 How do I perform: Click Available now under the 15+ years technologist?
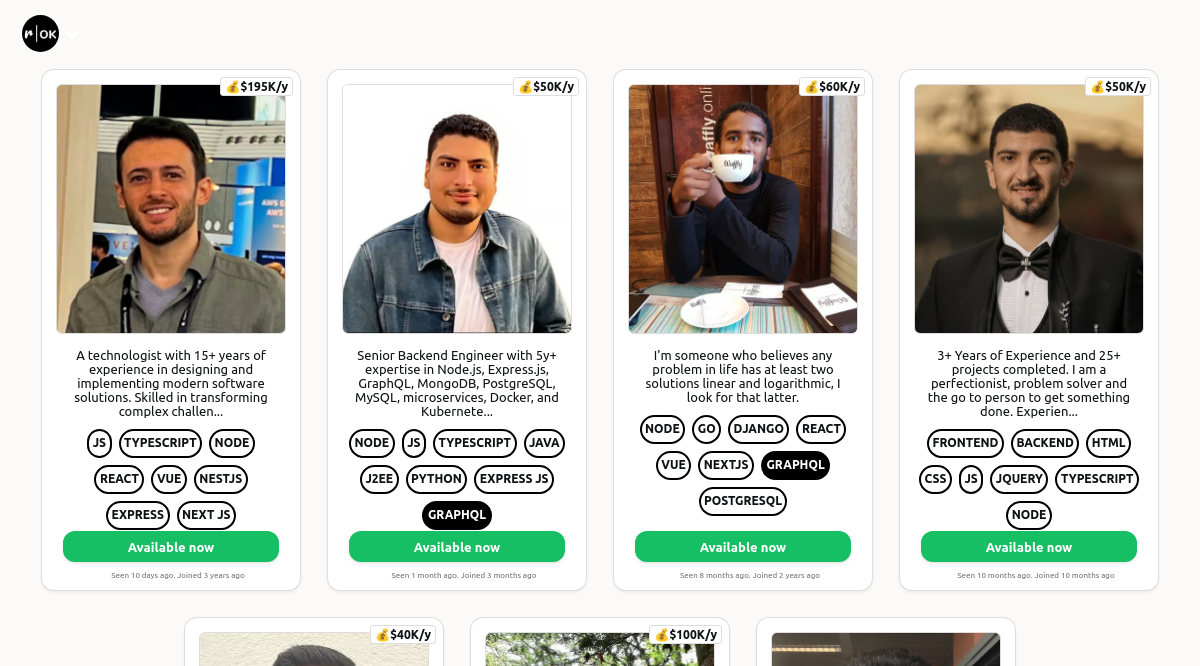(171, 547)
